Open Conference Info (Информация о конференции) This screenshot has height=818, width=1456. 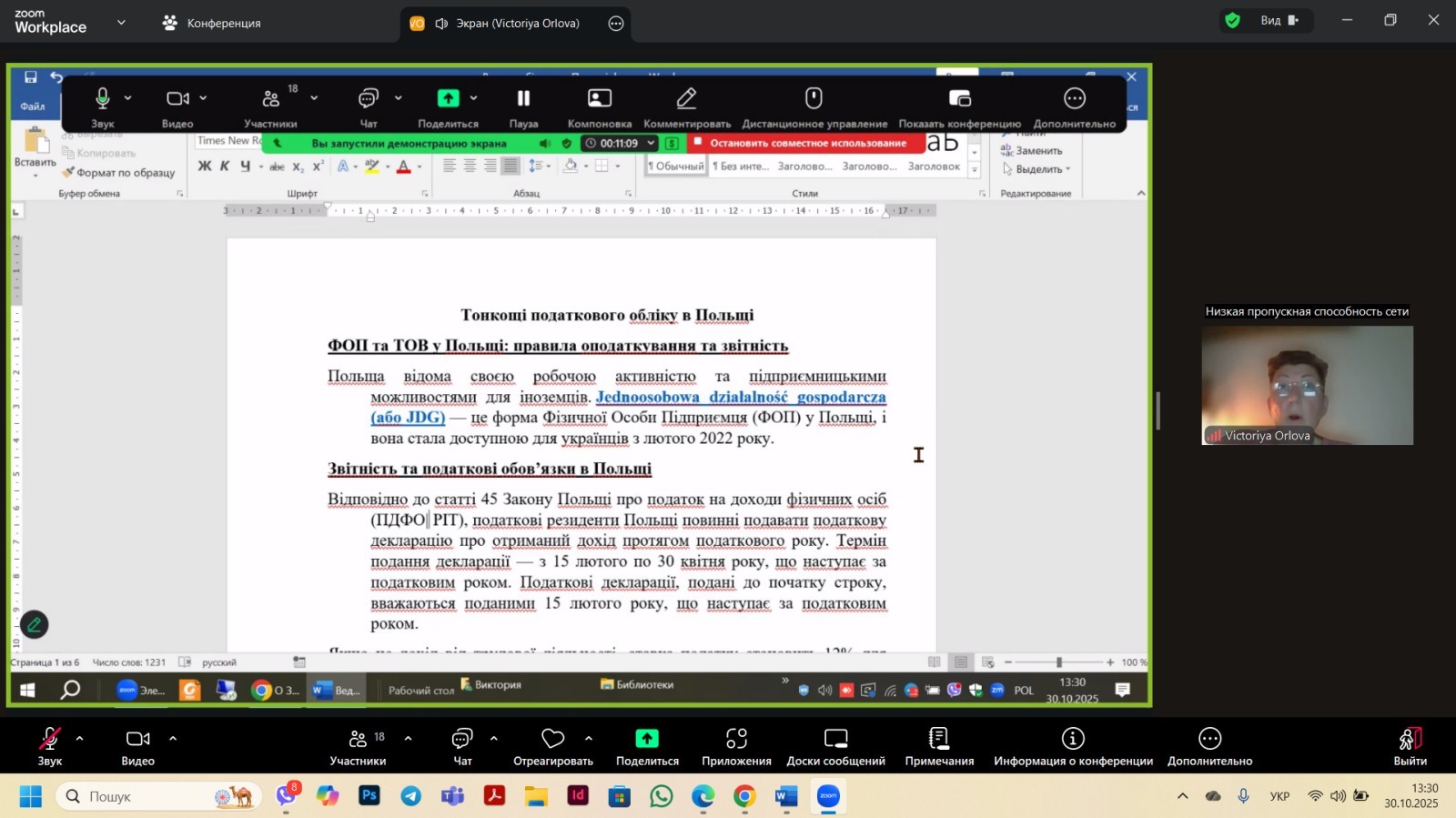click(1073, 739)
